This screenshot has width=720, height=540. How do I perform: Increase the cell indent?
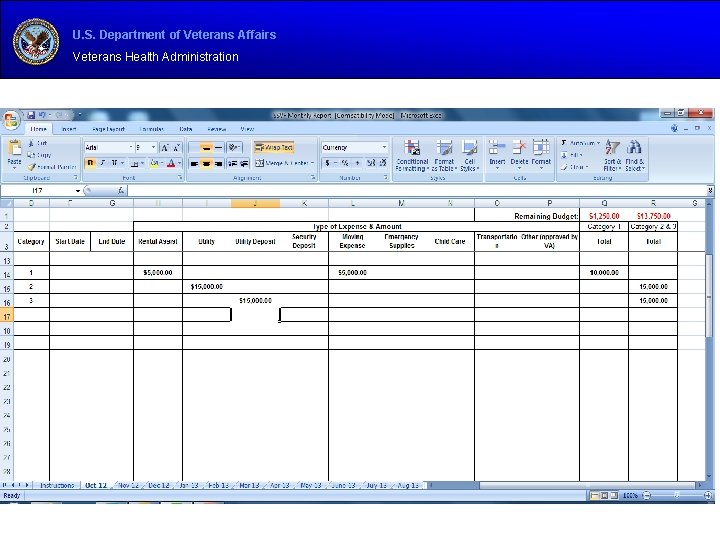click(x=244, y=163)
